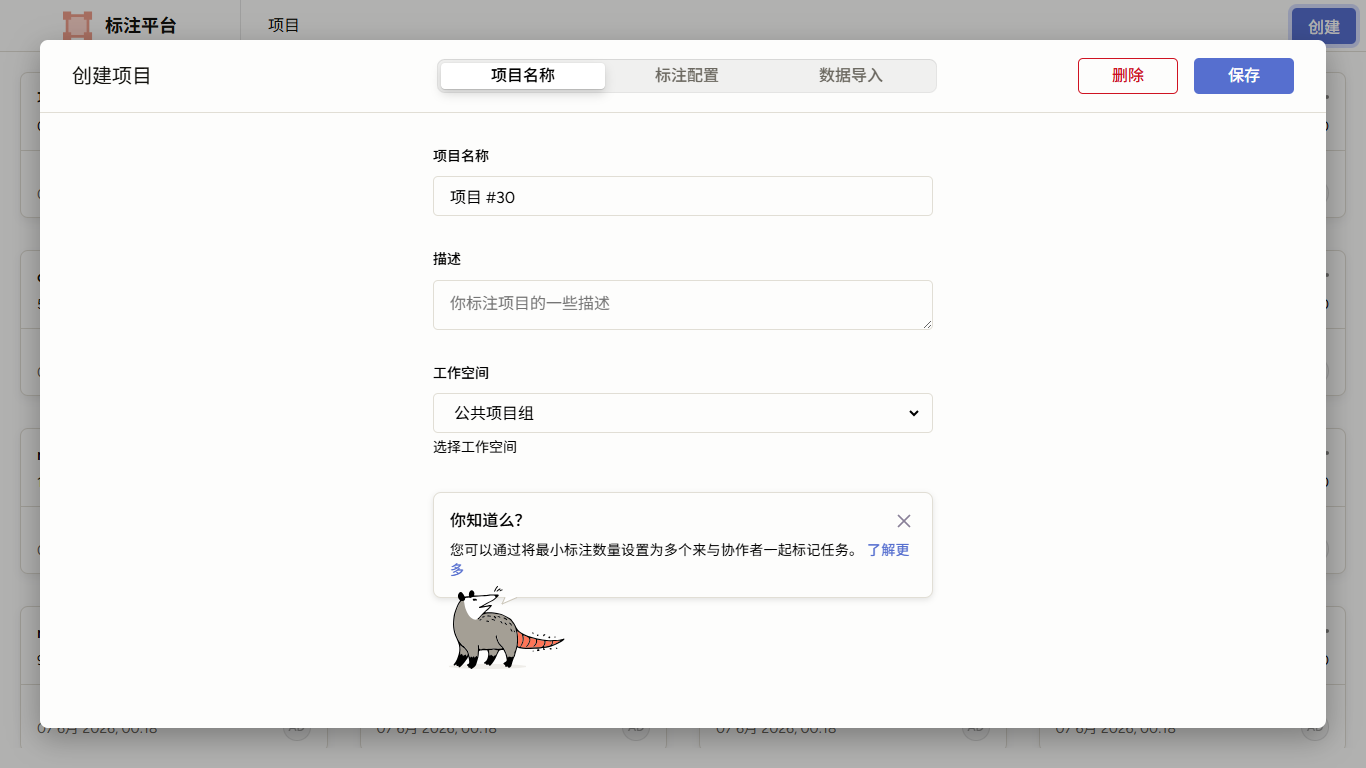1366x768 pixels.
Task: Switch to the 数据导入 tab
Action: point(851,76)
